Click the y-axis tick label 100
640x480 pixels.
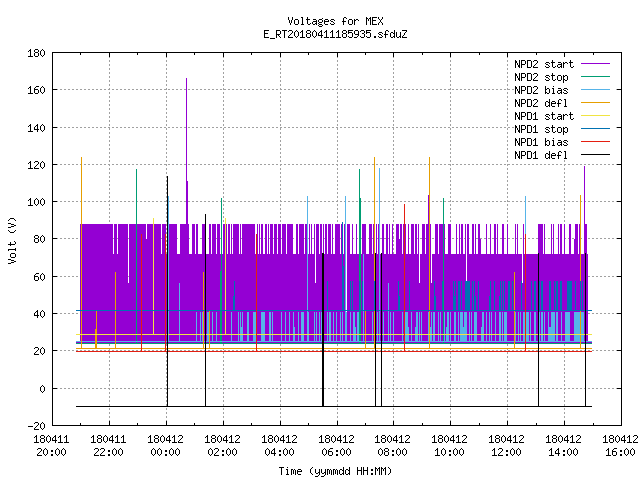36,202
